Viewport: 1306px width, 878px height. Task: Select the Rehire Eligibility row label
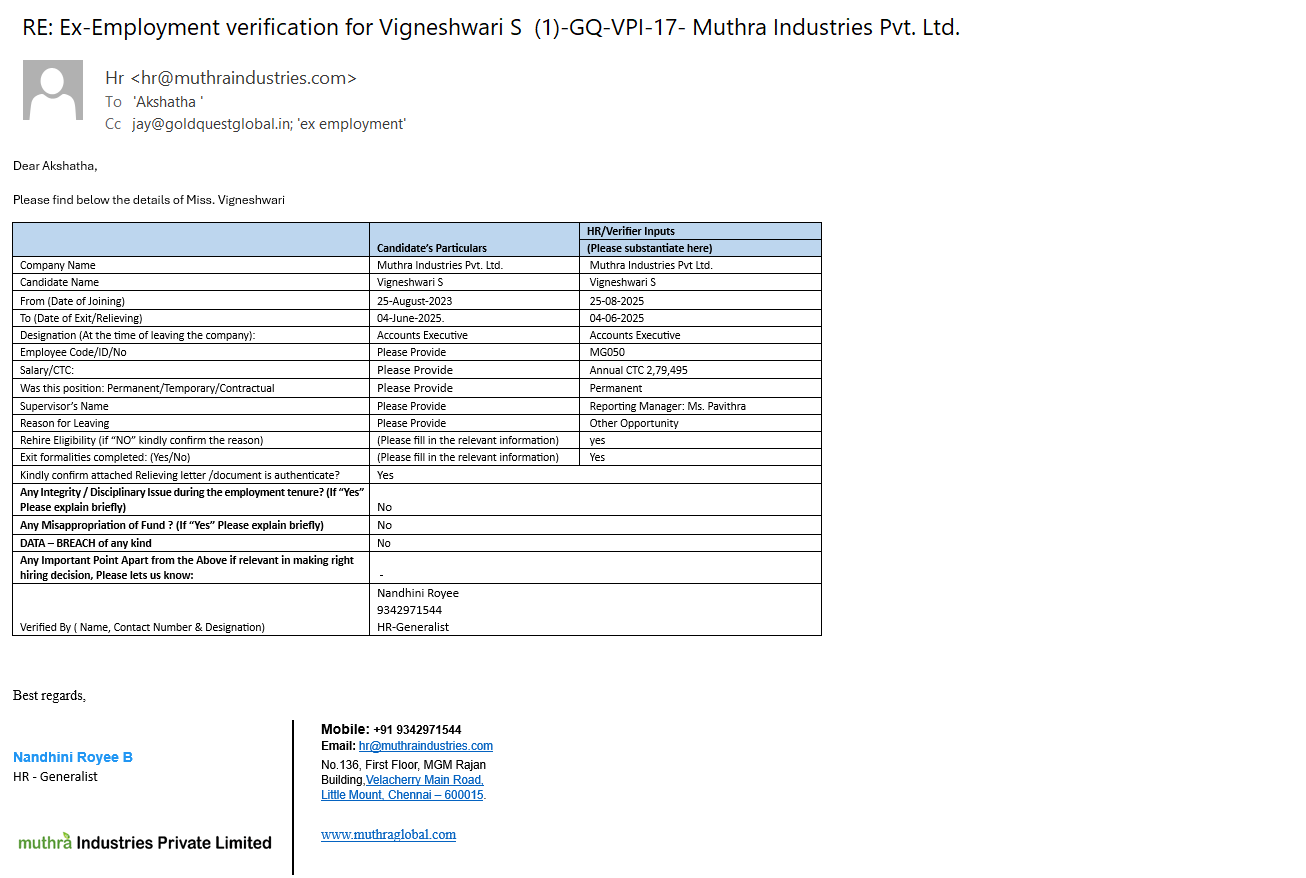pyautogui.click(x=142, y=440)
